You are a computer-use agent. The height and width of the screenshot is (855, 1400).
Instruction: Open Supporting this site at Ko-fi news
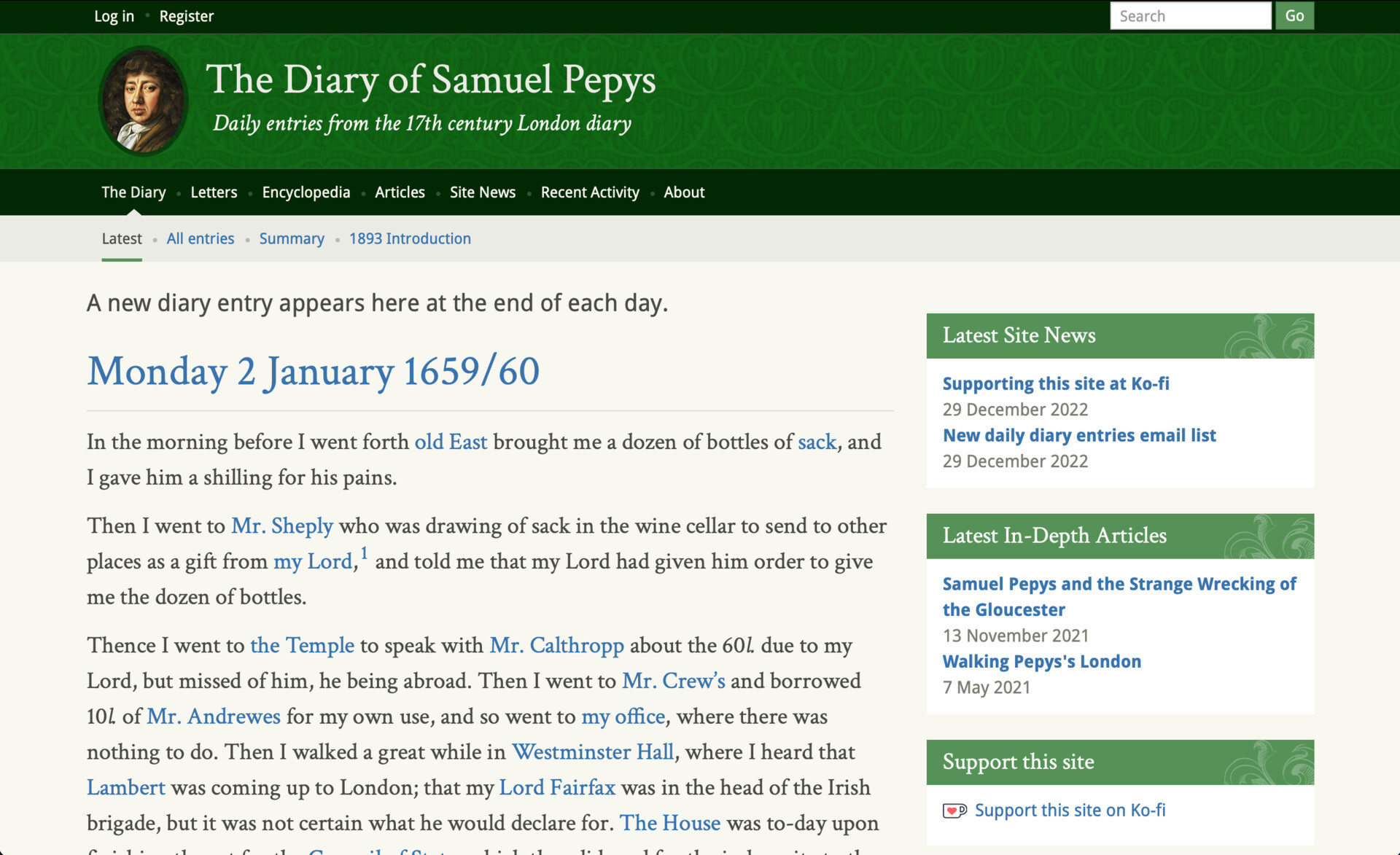point(1056,383)
